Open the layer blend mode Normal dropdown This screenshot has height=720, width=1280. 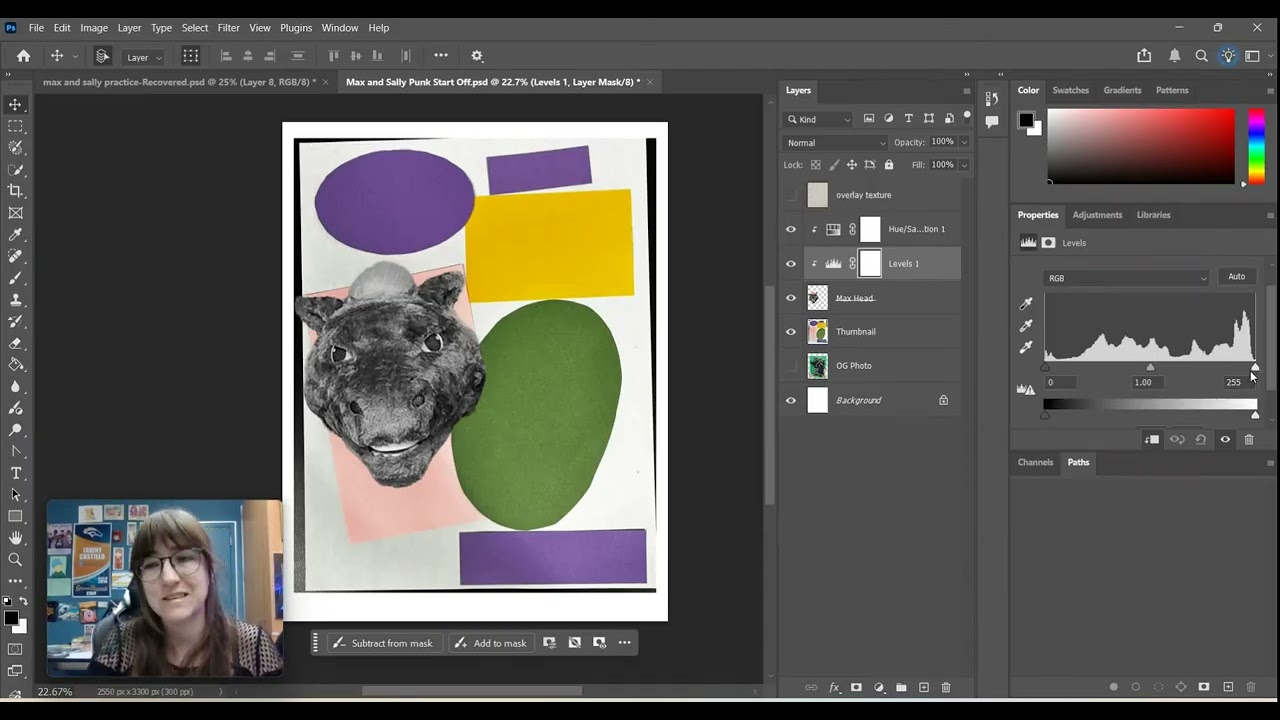pos(835,143)
